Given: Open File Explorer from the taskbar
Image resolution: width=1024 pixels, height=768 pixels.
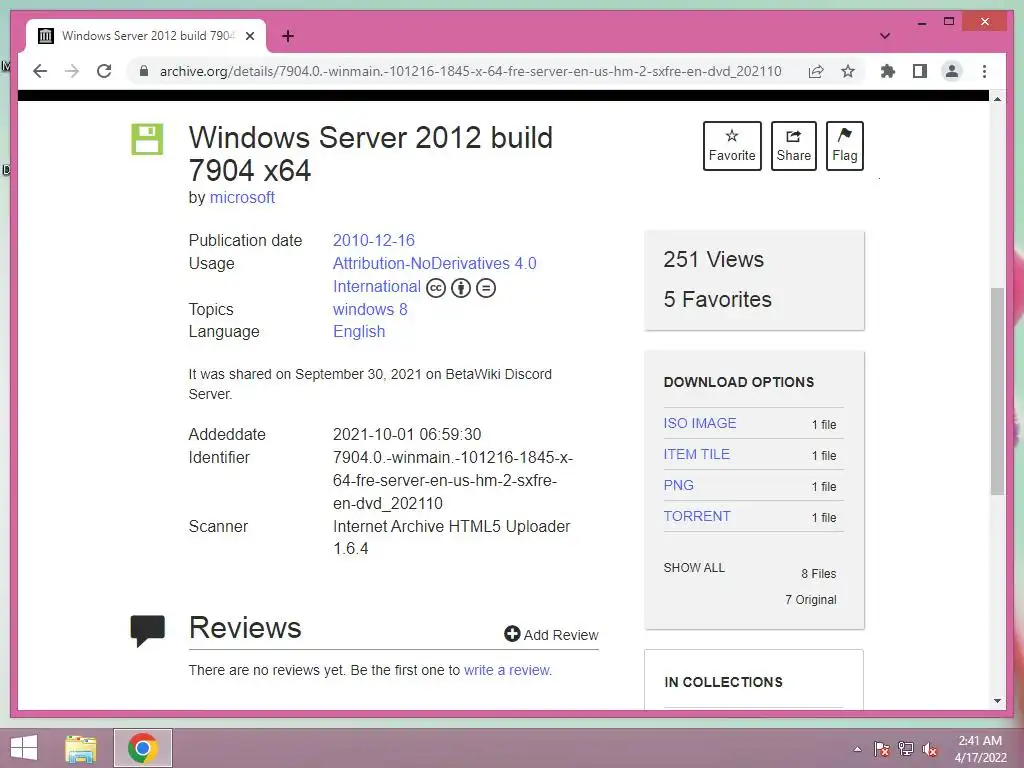Looking at the screenshot, I should [x=81, y=748].
